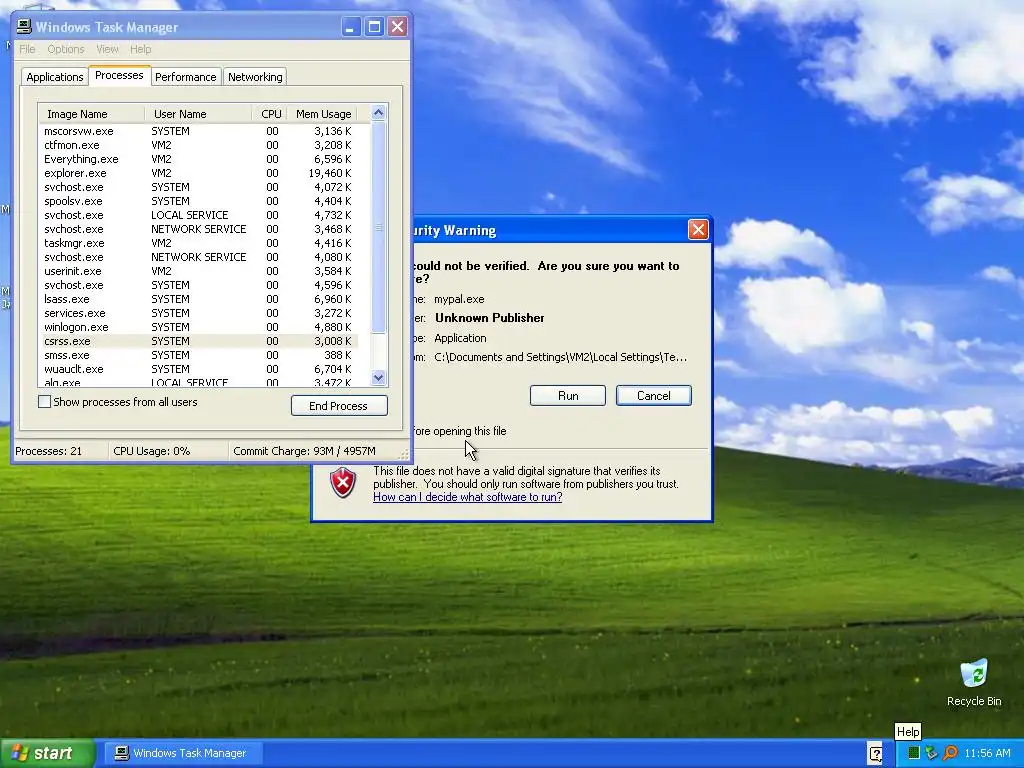The height and width of the screenshot is (768, 1024).
Task: Click Cancel in the Security Warning
Action: tap(654, 396)
